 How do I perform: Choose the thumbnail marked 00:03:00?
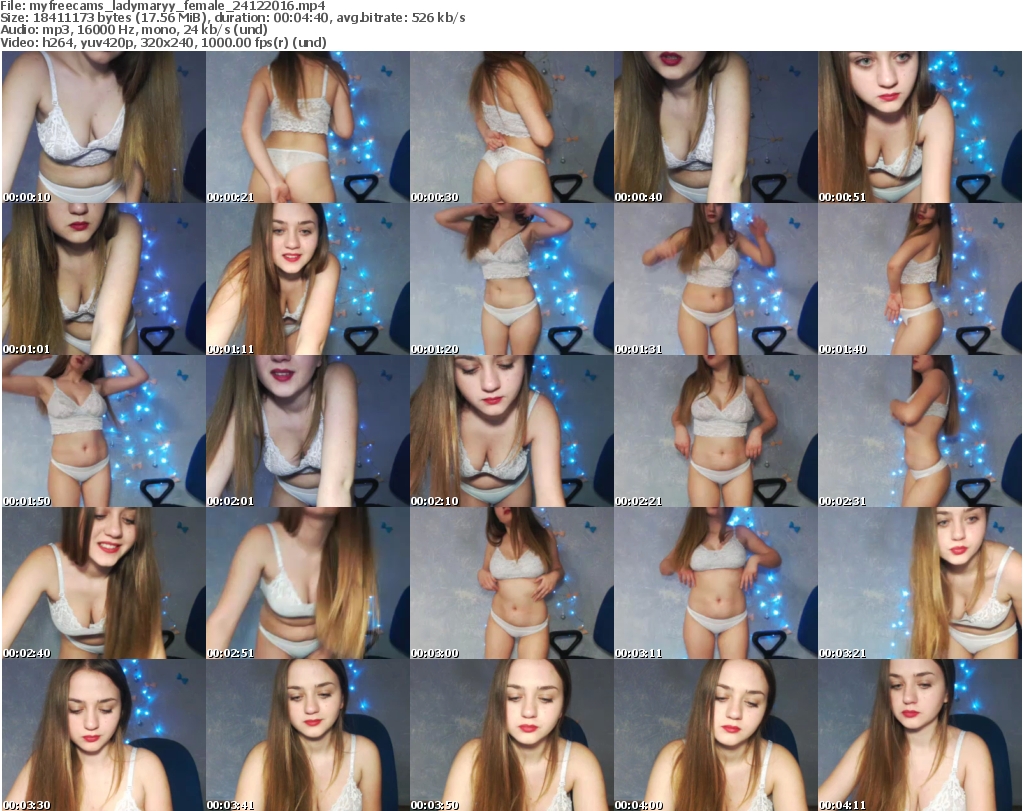[511, 583]
